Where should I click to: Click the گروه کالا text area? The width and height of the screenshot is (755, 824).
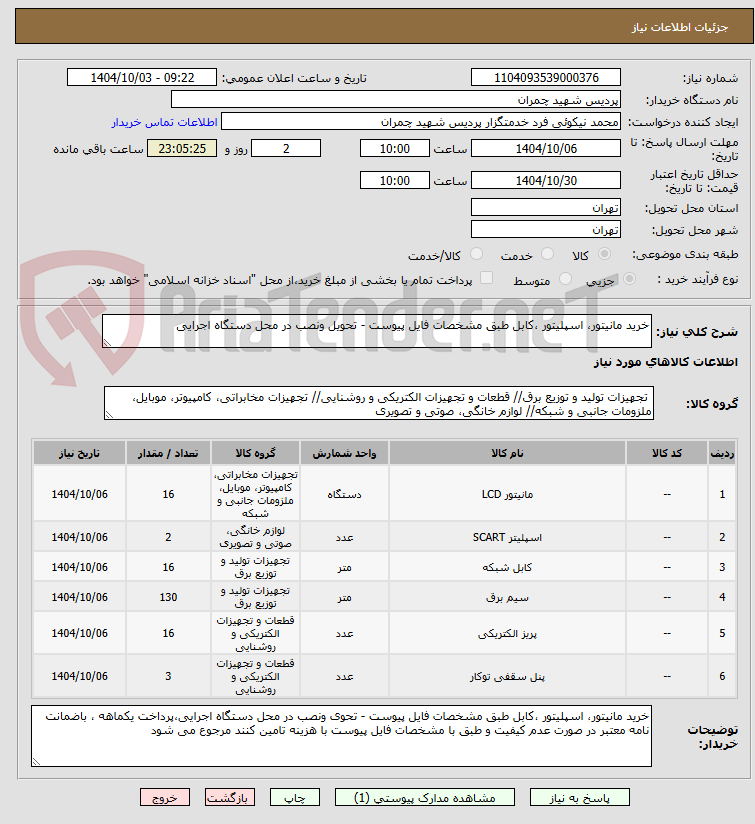379,403
